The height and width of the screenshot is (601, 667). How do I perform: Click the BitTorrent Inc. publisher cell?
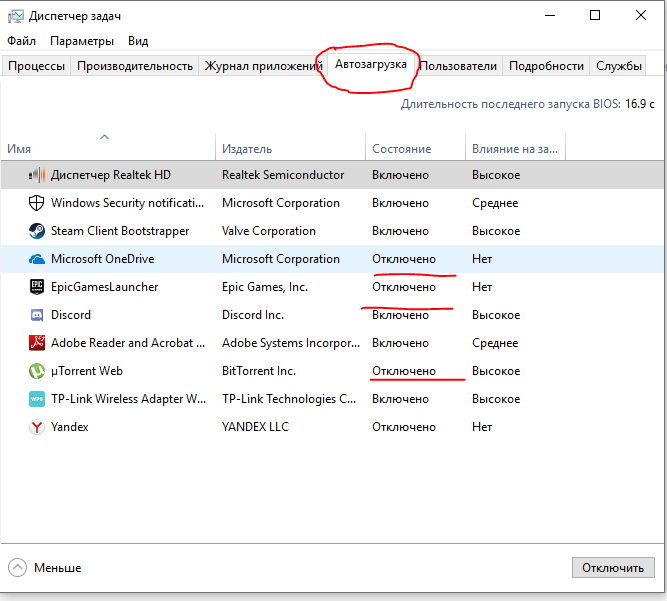(259, 371)
